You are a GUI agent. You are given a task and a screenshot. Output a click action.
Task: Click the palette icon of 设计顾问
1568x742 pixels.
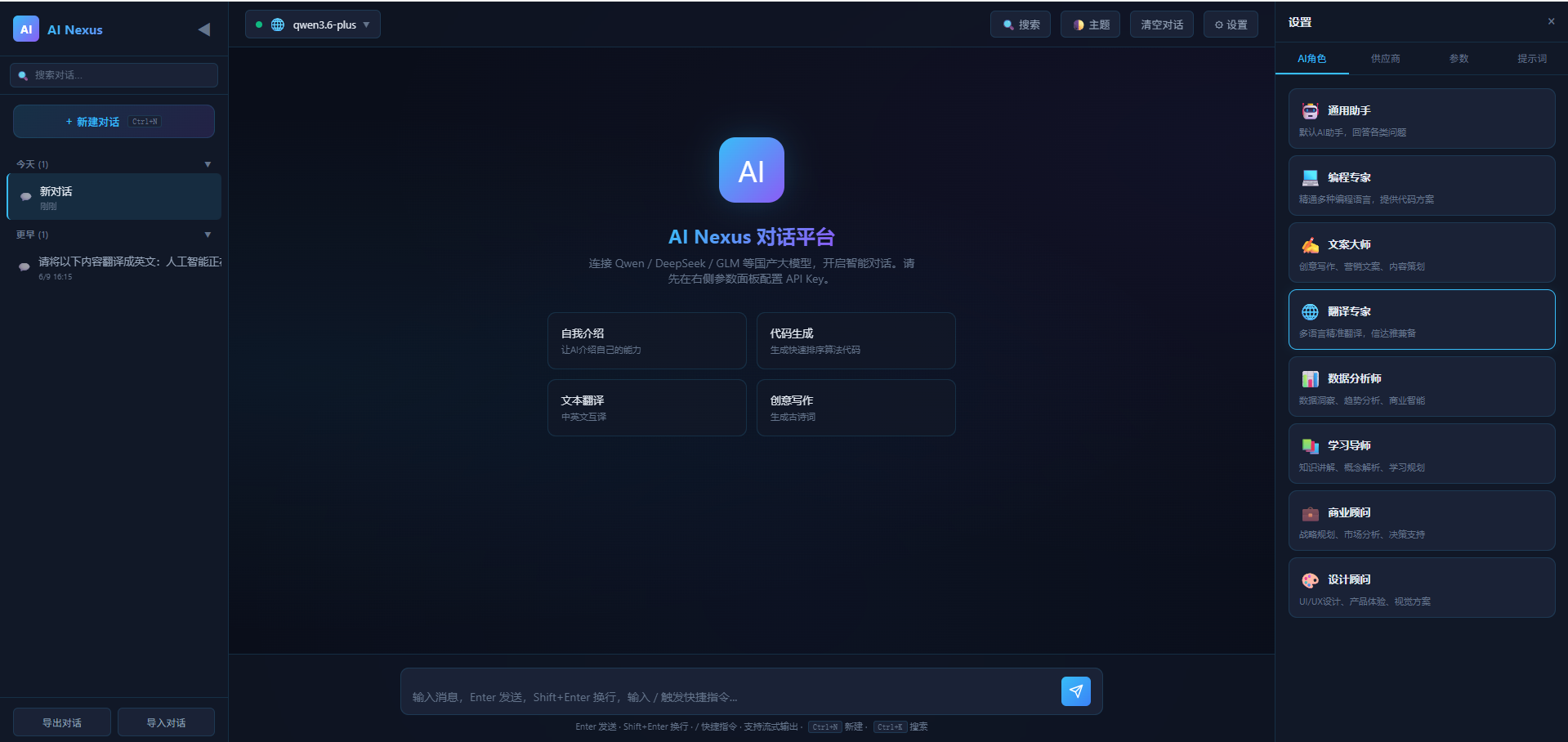tap(1310, 580)
